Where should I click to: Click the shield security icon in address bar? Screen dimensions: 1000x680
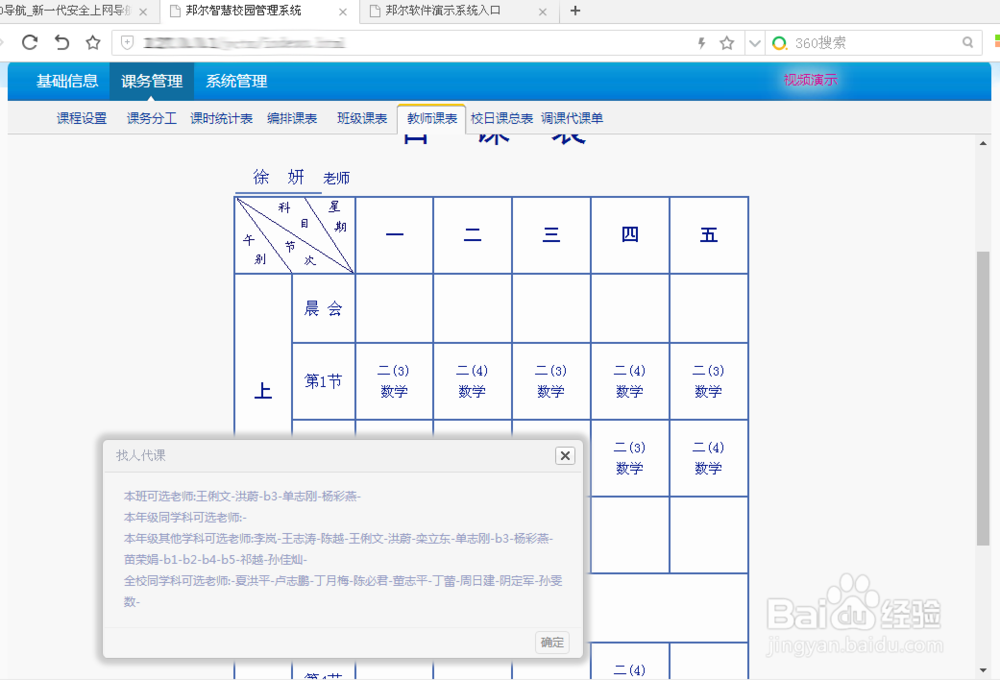click(x=127, y=43)
